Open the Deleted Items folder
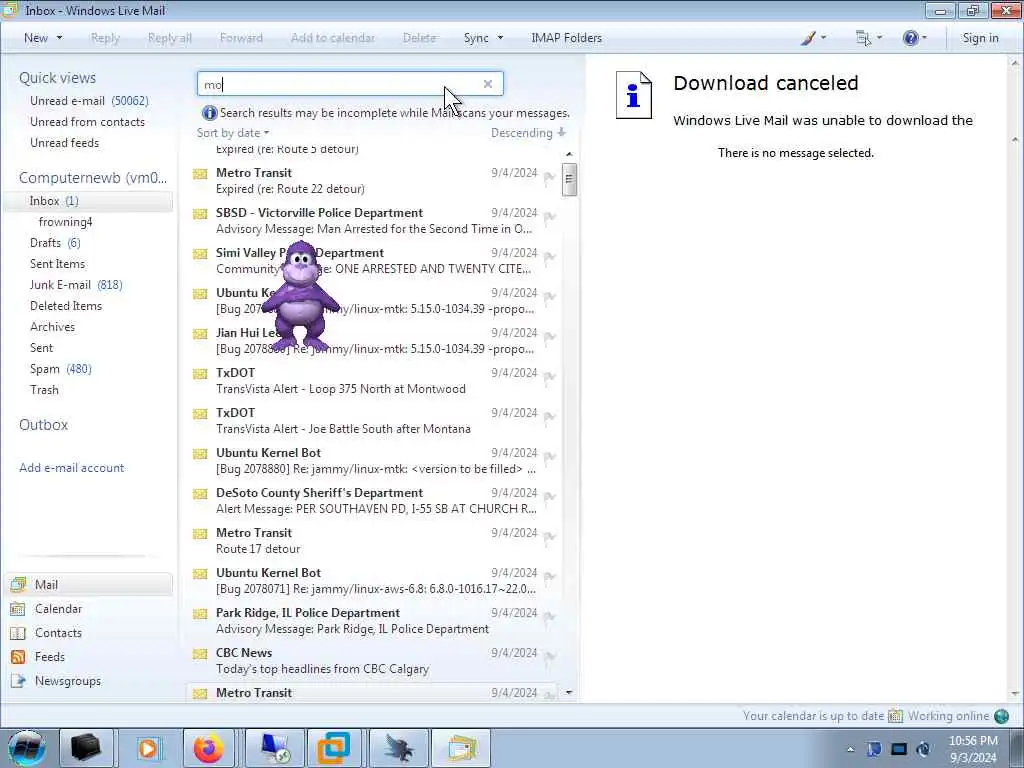Screen dimensions: 1024x768 click(66, 306)
